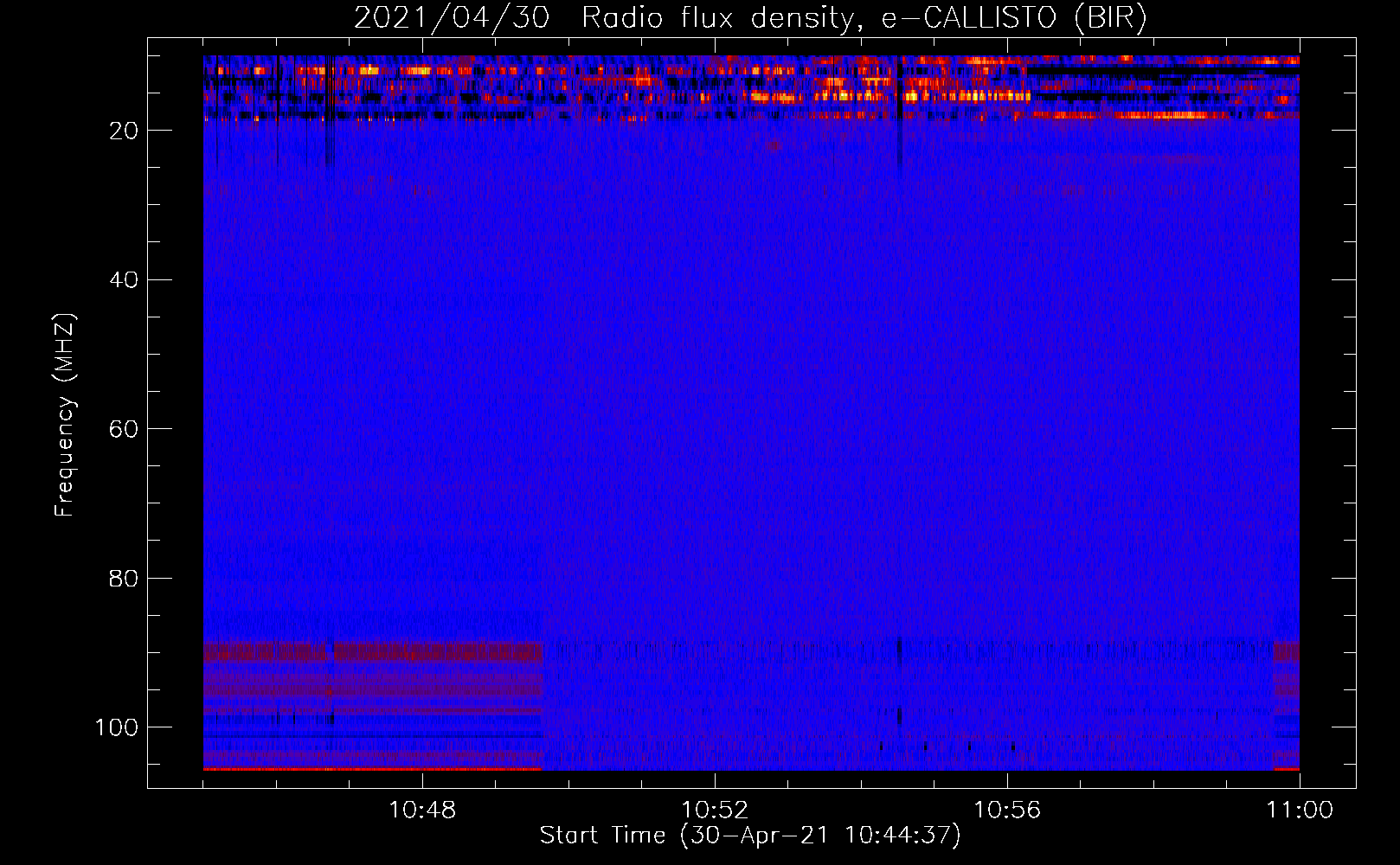Click the 'Start Time (30-Apr-21 10:44:37)' label
Viewport: 1400px width, 865px height.
750,836
